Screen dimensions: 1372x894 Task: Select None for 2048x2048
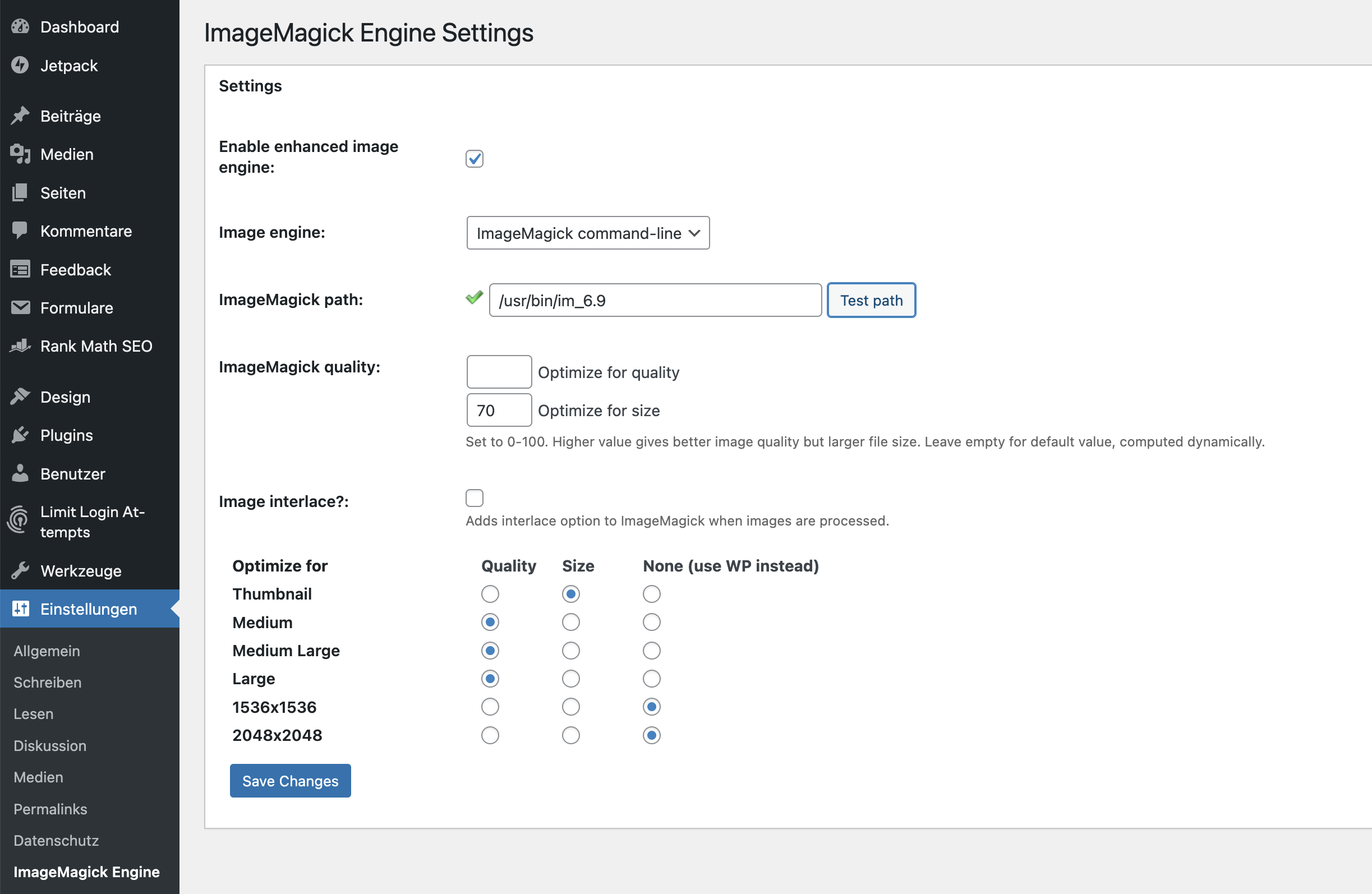(651, 735)
